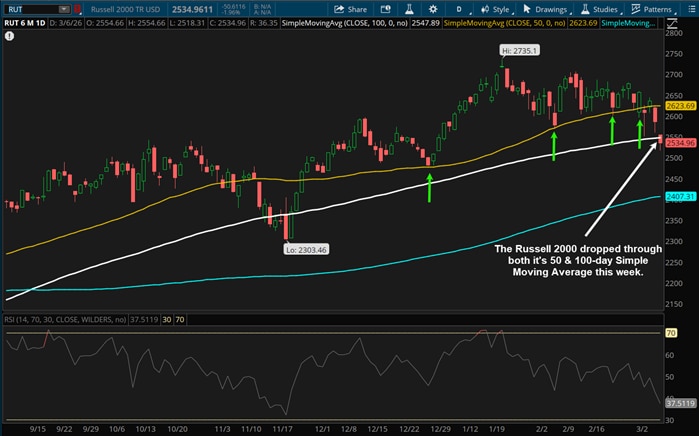Screen dimensions: 699x436
Task: Click the D: 3/6/26 date value
Action: coord(66,23)
